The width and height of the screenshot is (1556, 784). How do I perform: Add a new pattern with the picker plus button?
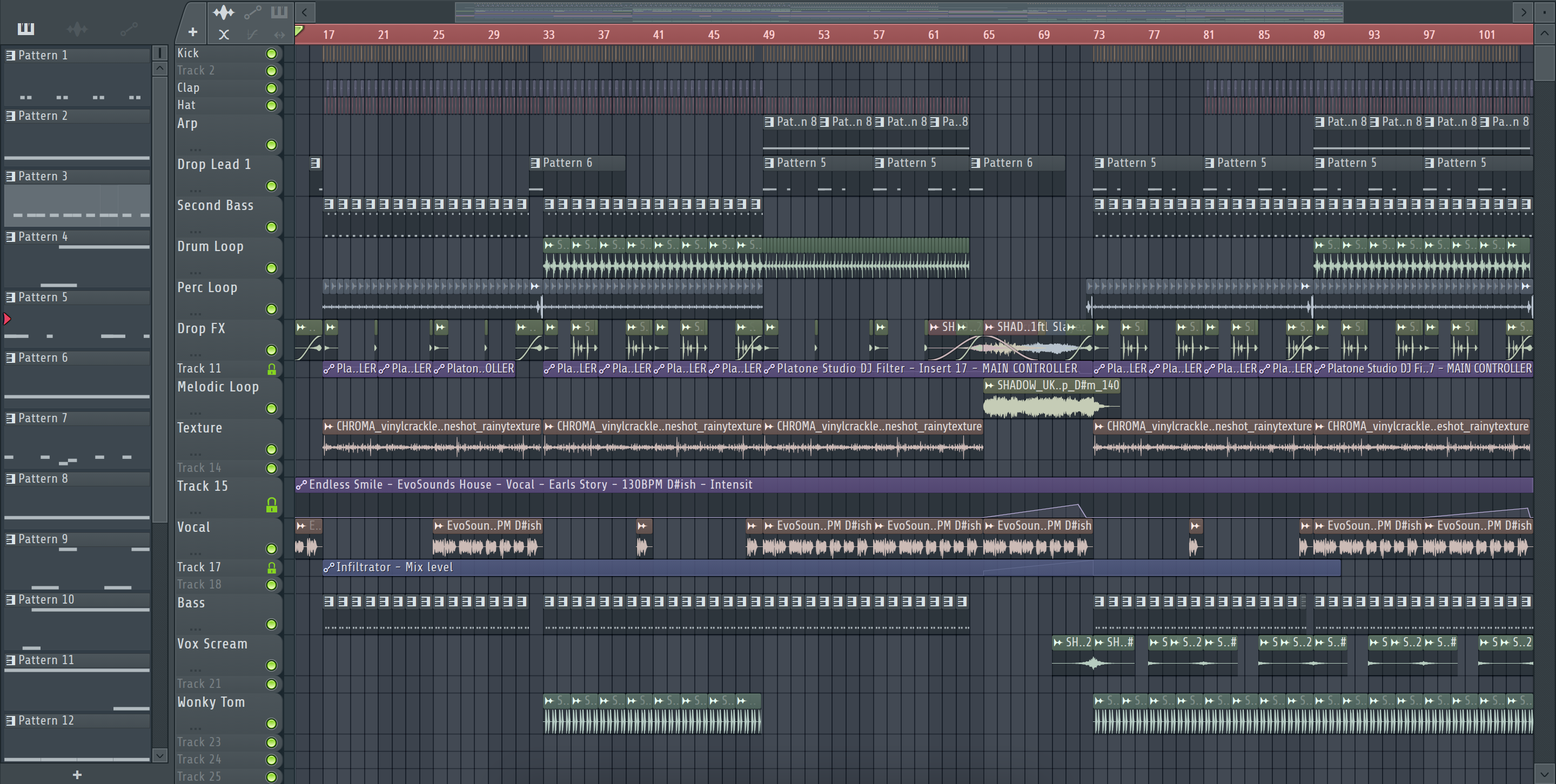coord(77,774)
